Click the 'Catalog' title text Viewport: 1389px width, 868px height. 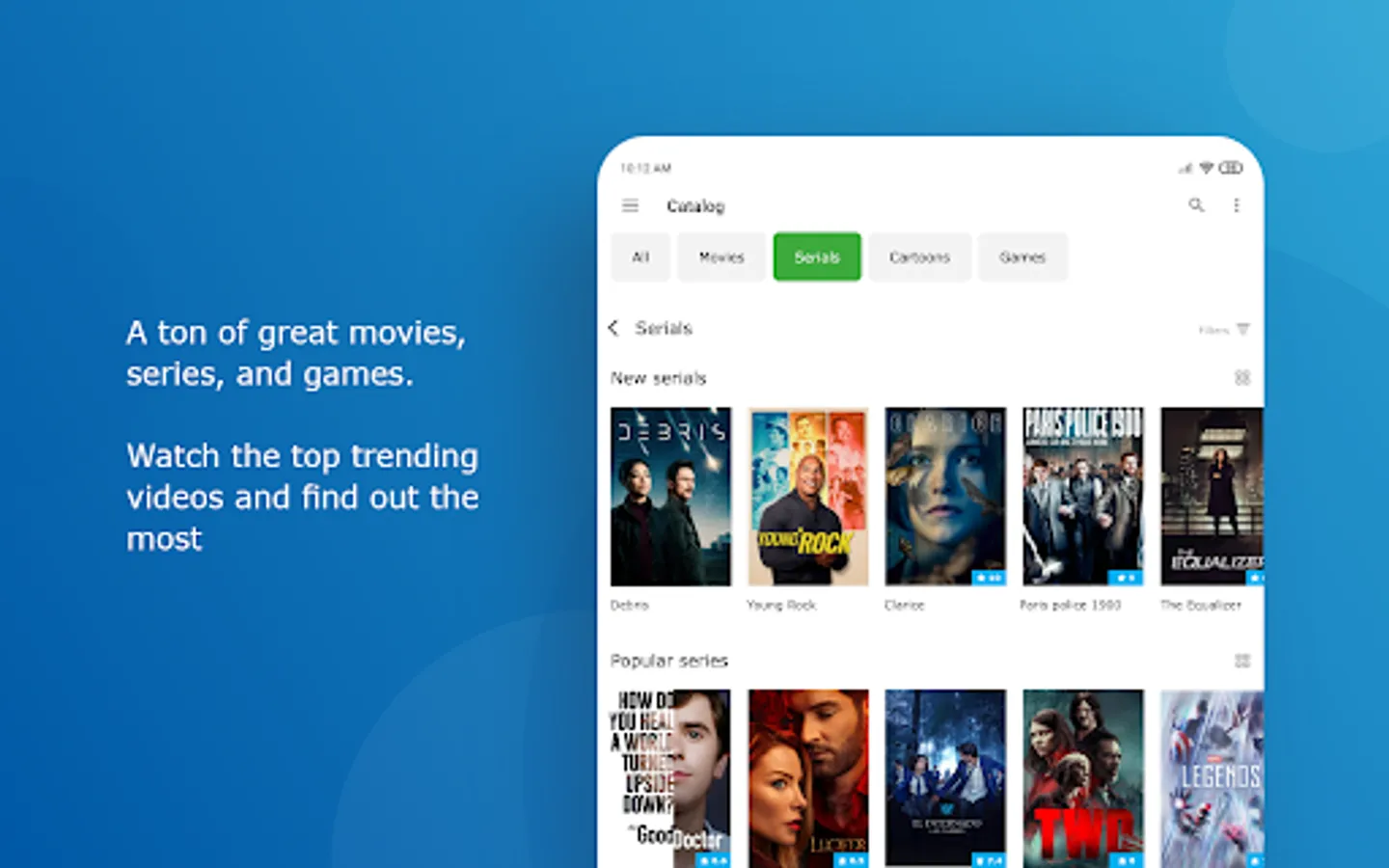pyautogui.click(x=695, y=206)
